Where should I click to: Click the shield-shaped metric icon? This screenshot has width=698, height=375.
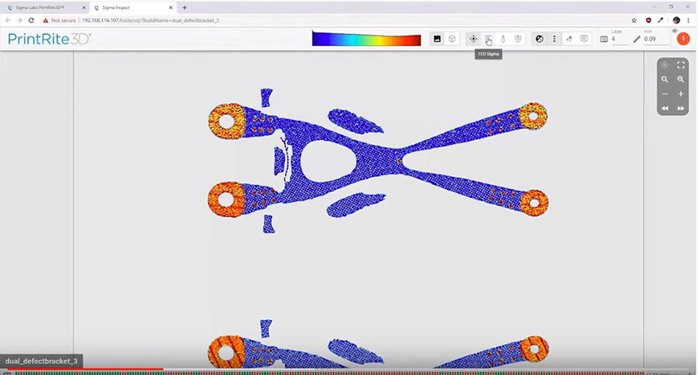518,39
